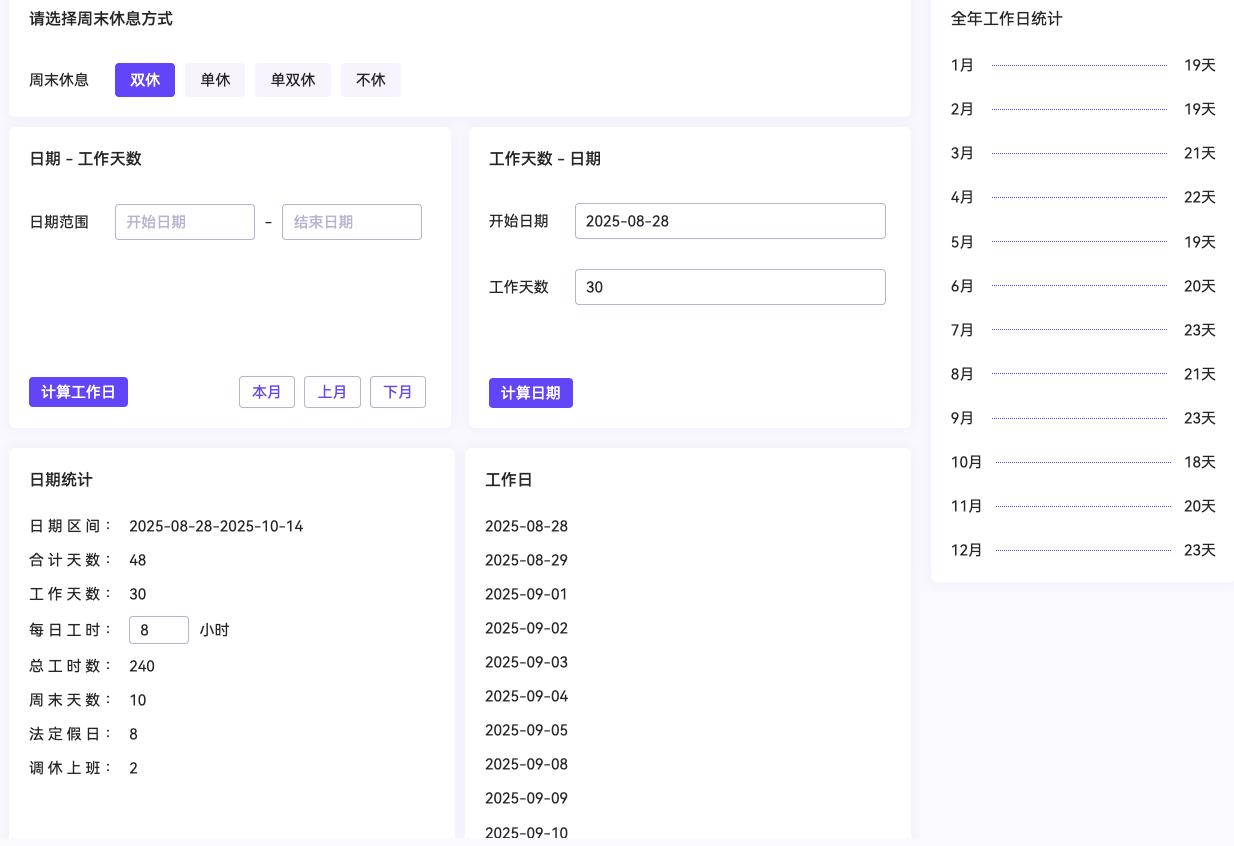Switch weekend mode to 单双休
Viewport: 1234px width, 846px height.
pyautogui.click(x=293, y=80)
